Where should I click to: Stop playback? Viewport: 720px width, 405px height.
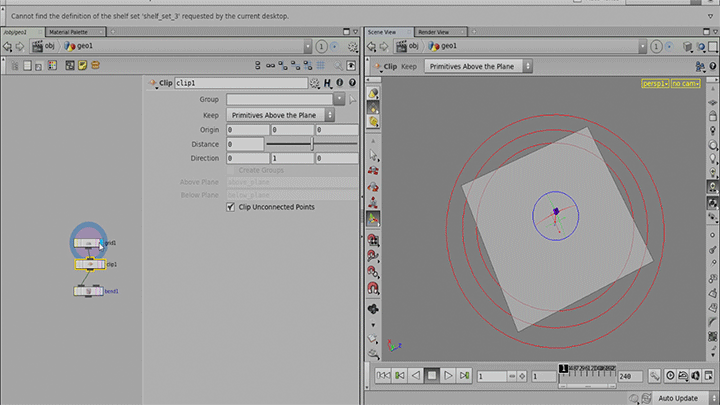coord(432,376)
